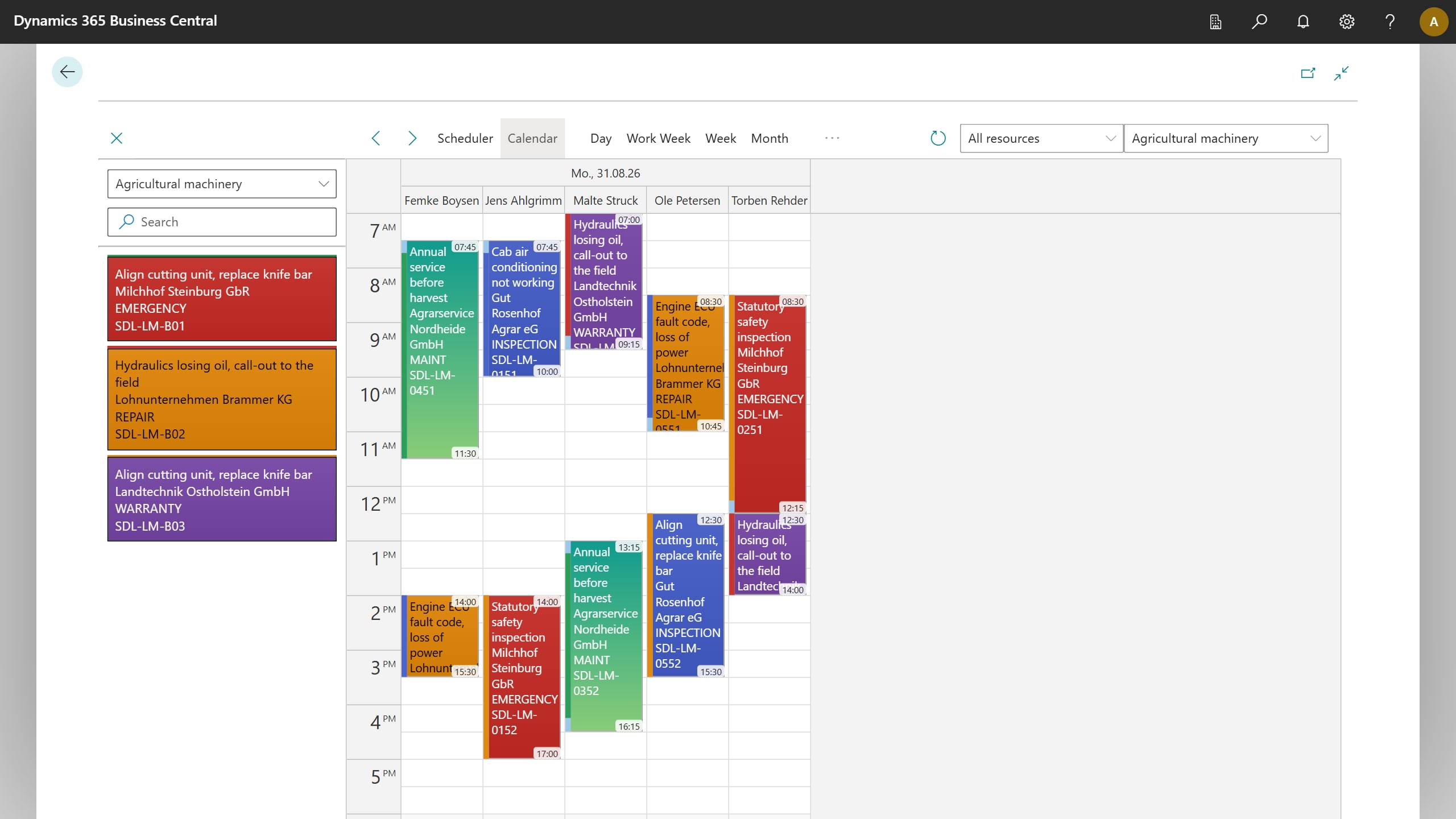1456x819 pixels.
Task: Open the search magnifier in top bar
Action: click(1259, 22)
